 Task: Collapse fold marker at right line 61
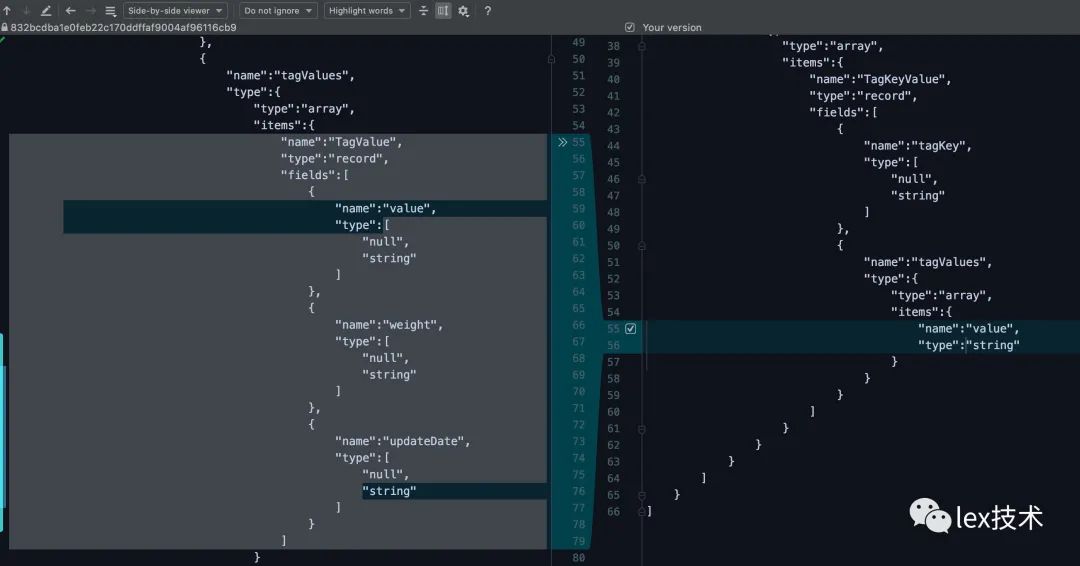[641, 428]
